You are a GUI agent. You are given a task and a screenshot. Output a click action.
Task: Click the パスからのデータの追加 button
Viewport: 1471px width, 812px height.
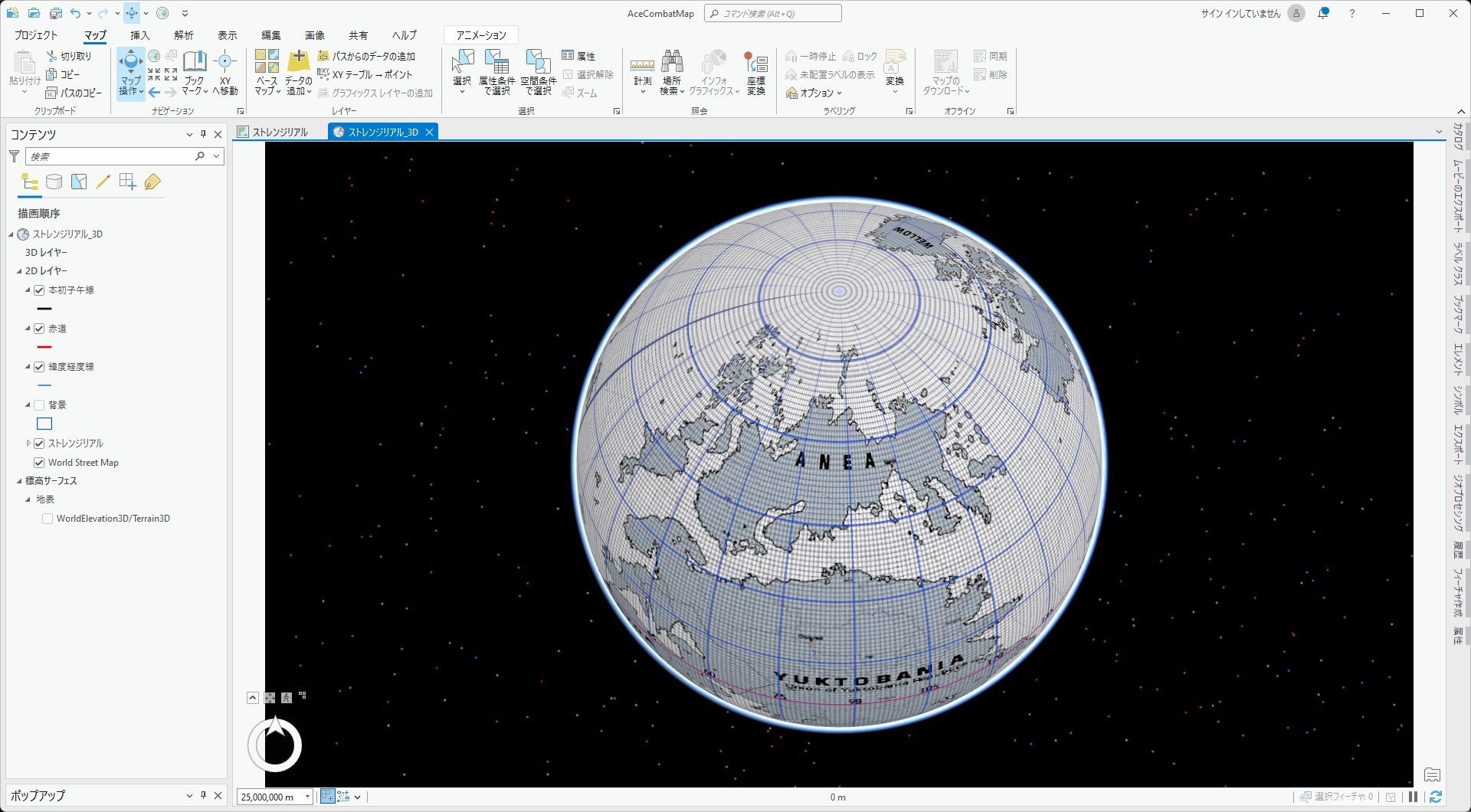point(366,56)
